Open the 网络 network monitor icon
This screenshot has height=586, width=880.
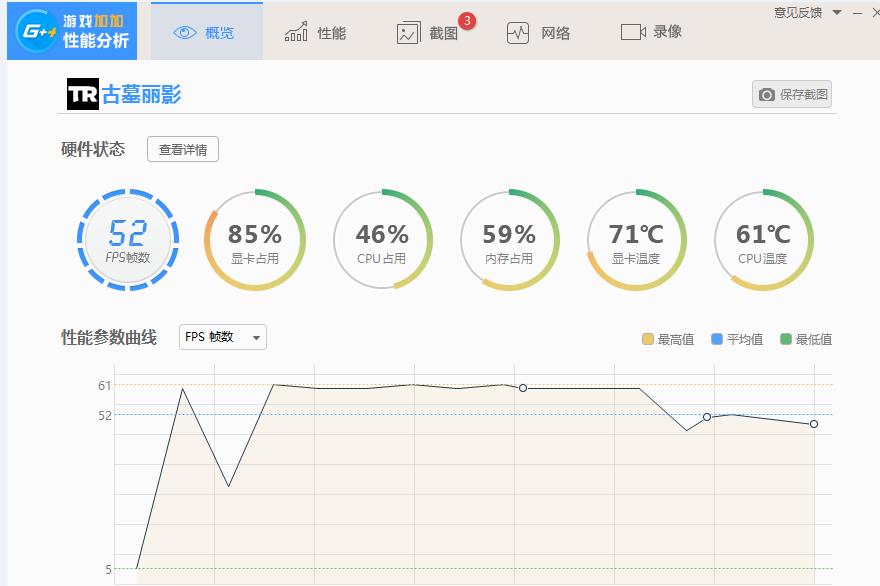(x=520, y=32)
